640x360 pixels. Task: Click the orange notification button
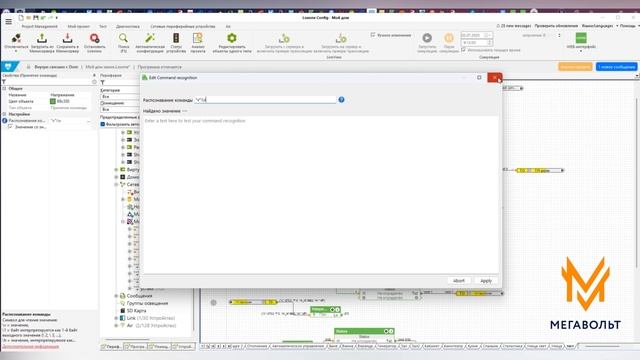click(x=575, y=67)
